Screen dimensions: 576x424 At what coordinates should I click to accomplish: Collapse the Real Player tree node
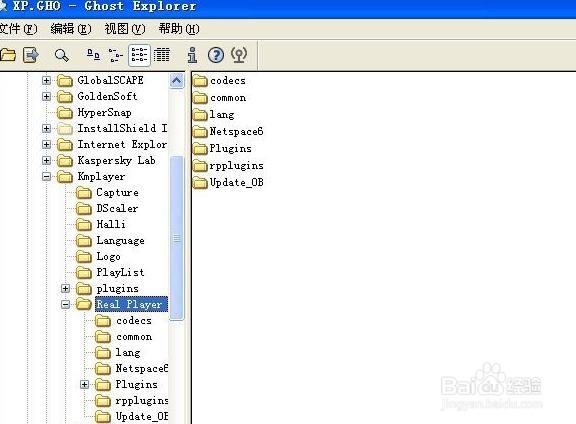[65, 304]
